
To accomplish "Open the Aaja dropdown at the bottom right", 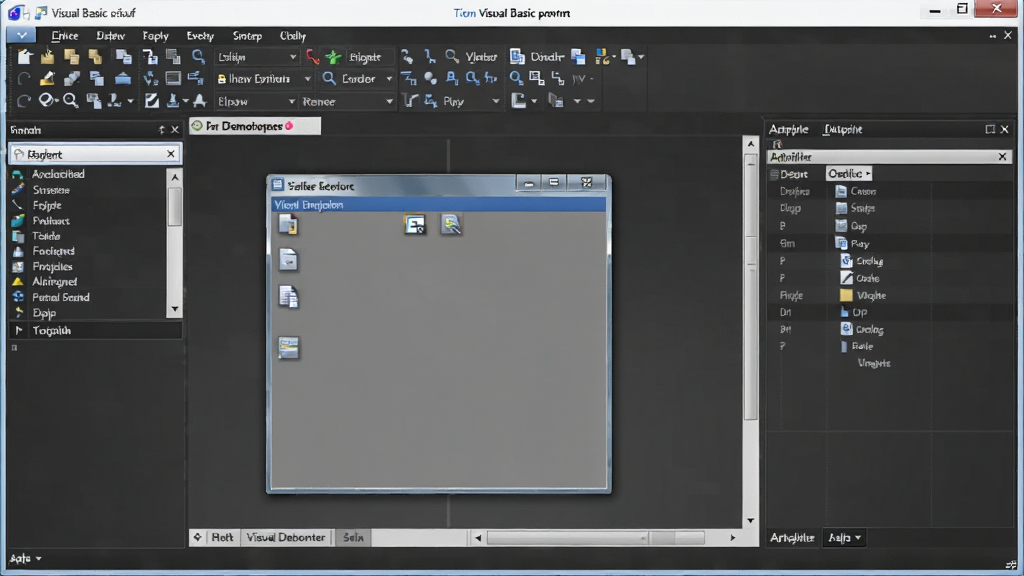I will (844, 537).
